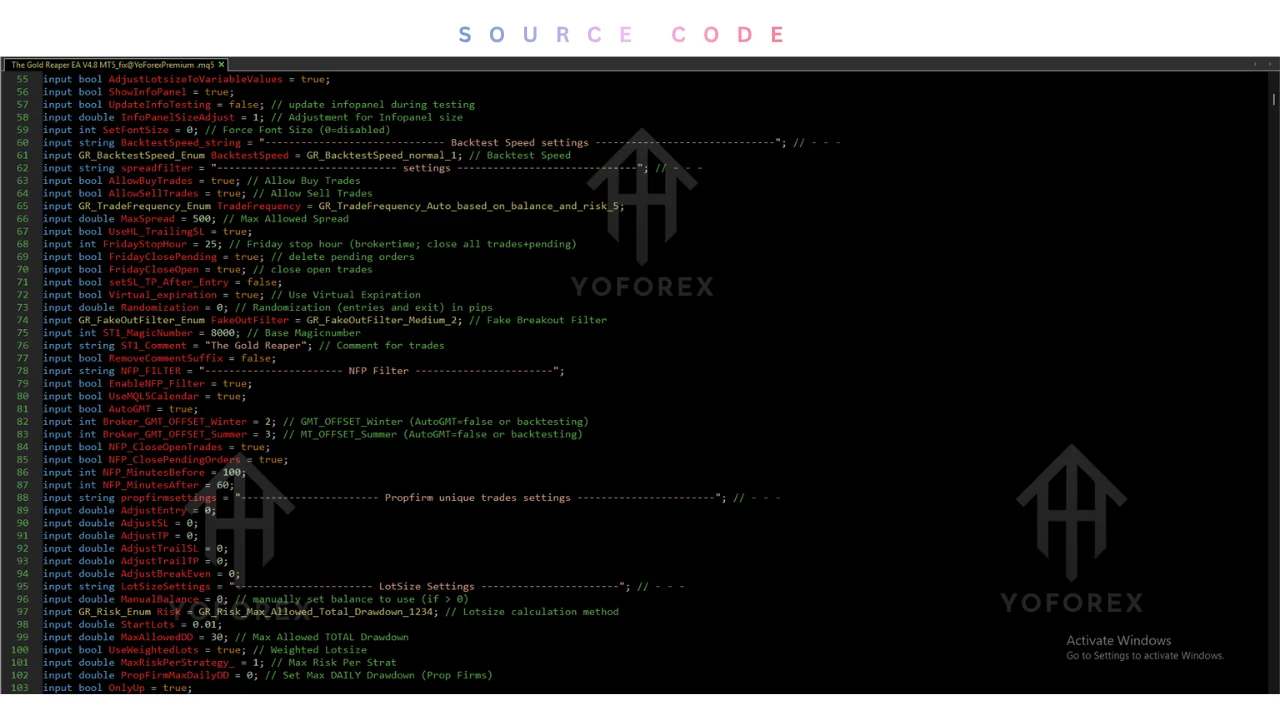
Task: Click GR_Risk_Max_Allowed_Total_Drawdown_1234 value
Action: click(x=316, y=612)
